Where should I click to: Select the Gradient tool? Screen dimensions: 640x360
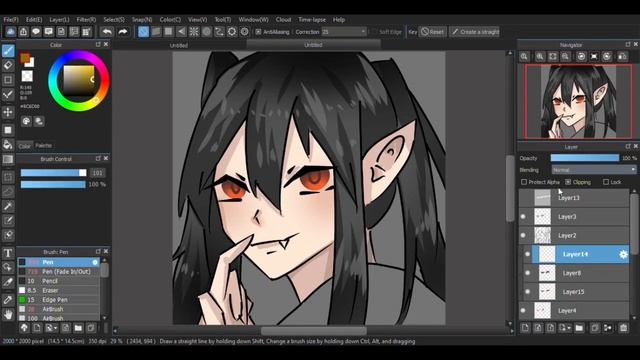point(8,159)
